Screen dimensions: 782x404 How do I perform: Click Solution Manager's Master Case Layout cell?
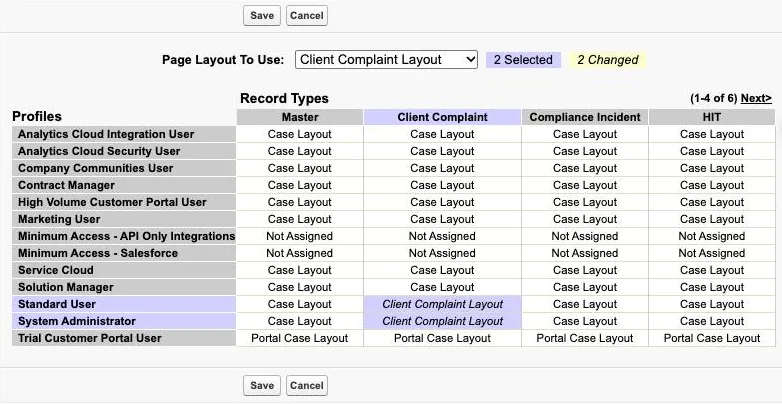click(x=300, y=287)
